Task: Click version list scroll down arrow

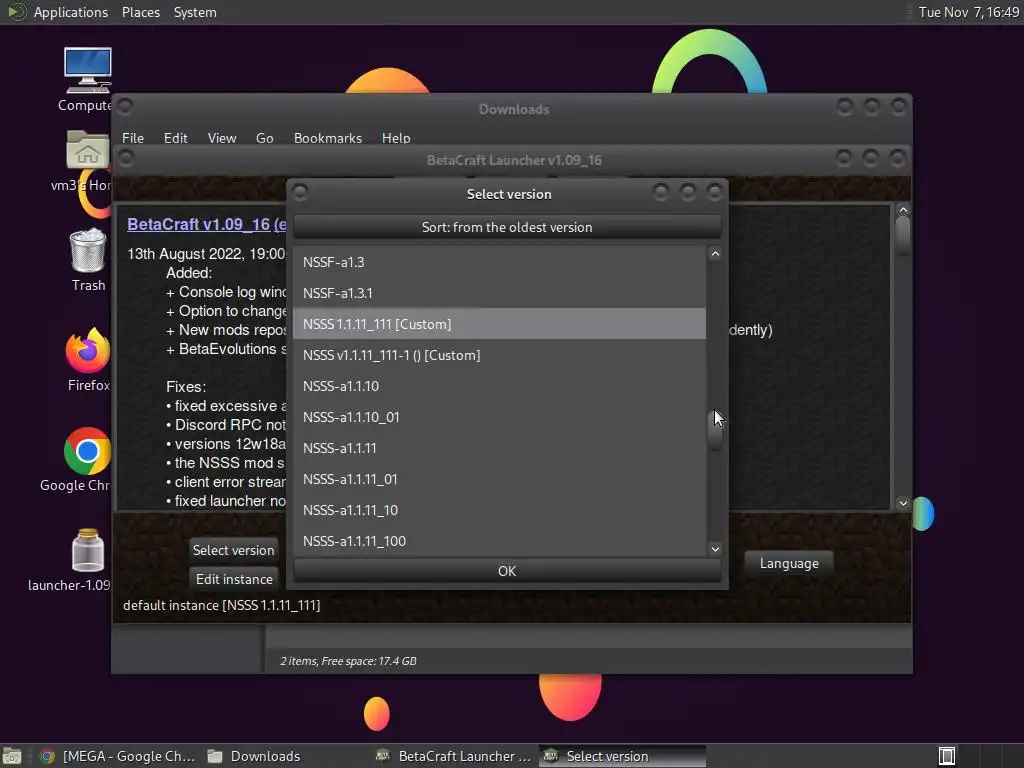Action: 715,549
